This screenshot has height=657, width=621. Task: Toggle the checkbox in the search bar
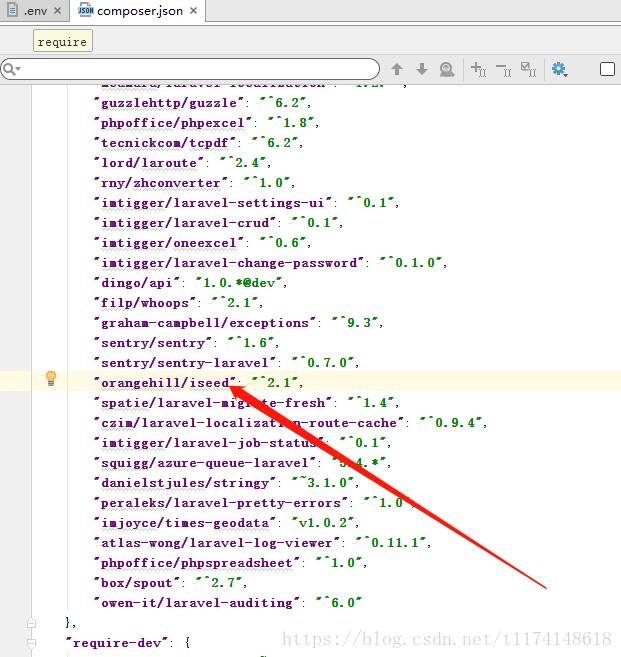[607, 69]
